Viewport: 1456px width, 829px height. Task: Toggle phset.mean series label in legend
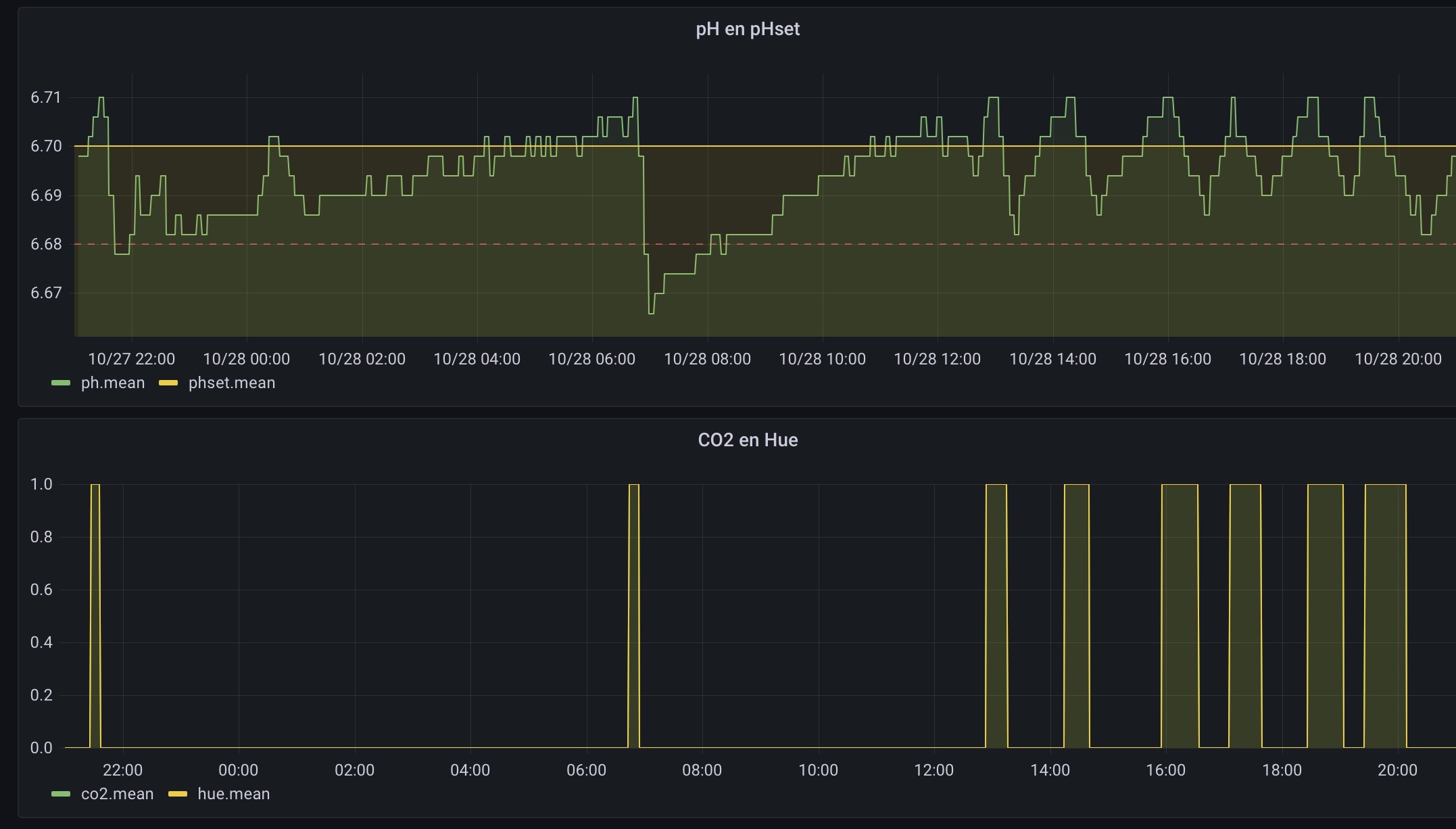click(231, 383)
